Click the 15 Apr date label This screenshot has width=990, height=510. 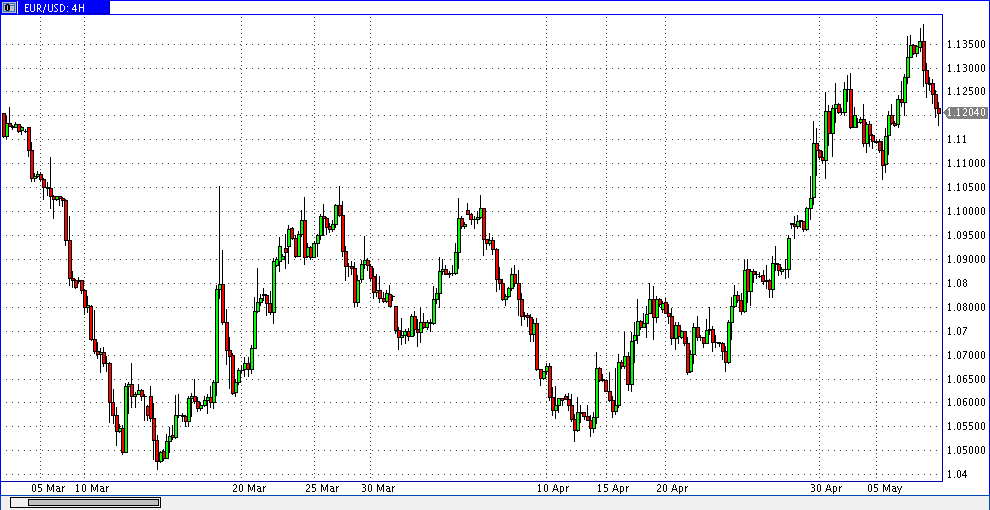point(613,489)
